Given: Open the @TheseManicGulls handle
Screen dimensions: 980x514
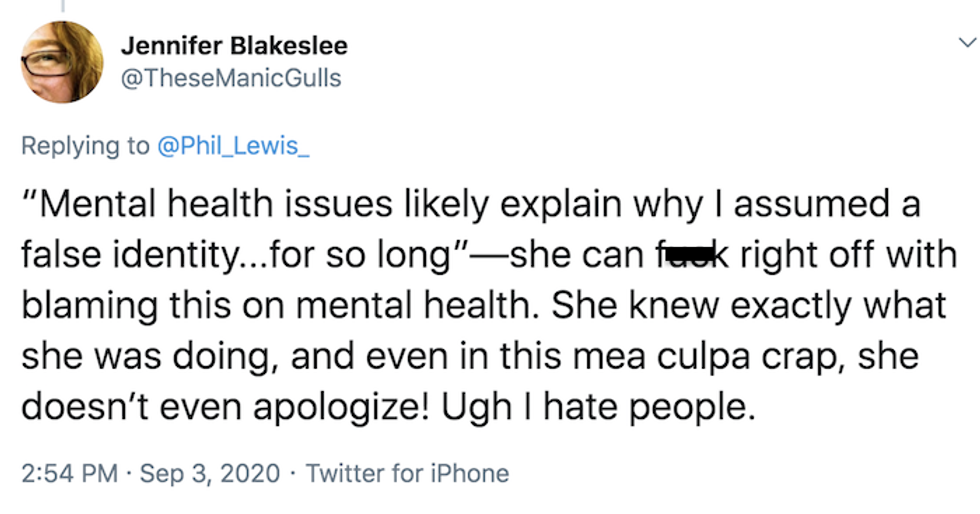Looking at the screenshot, I should pyautogui.click(x=231, y=77).
